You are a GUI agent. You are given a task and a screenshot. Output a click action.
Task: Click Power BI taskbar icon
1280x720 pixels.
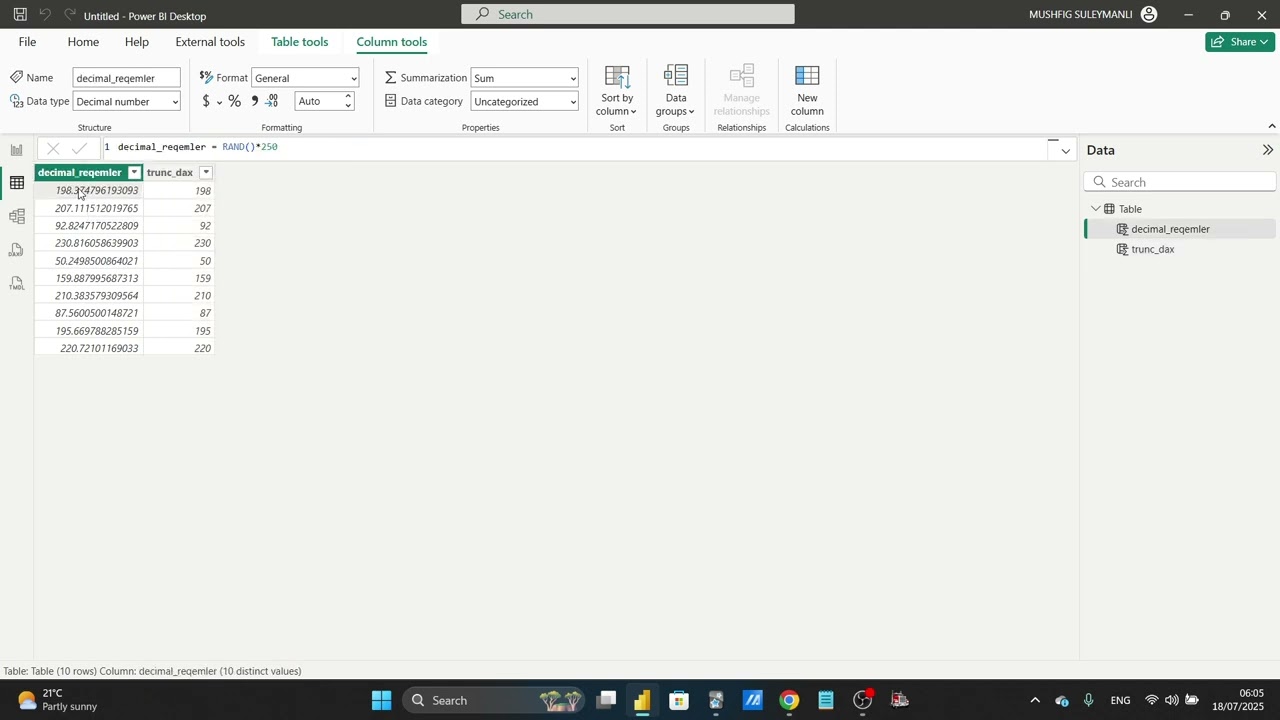642,700
